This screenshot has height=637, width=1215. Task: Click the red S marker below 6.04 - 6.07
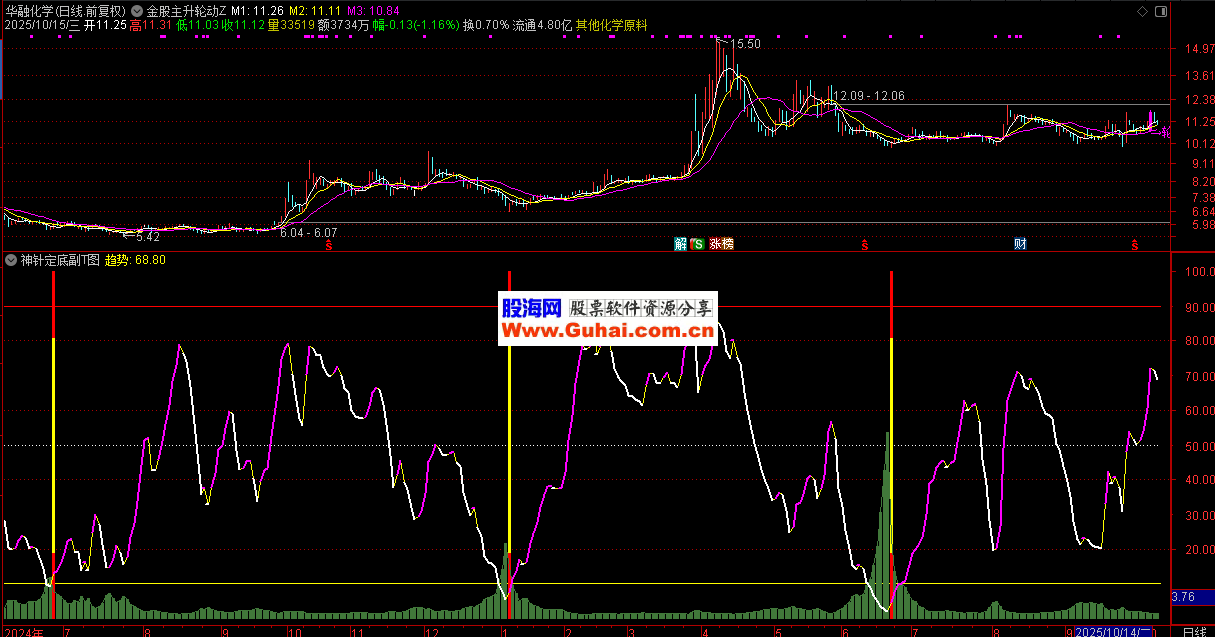coord(328,245)
